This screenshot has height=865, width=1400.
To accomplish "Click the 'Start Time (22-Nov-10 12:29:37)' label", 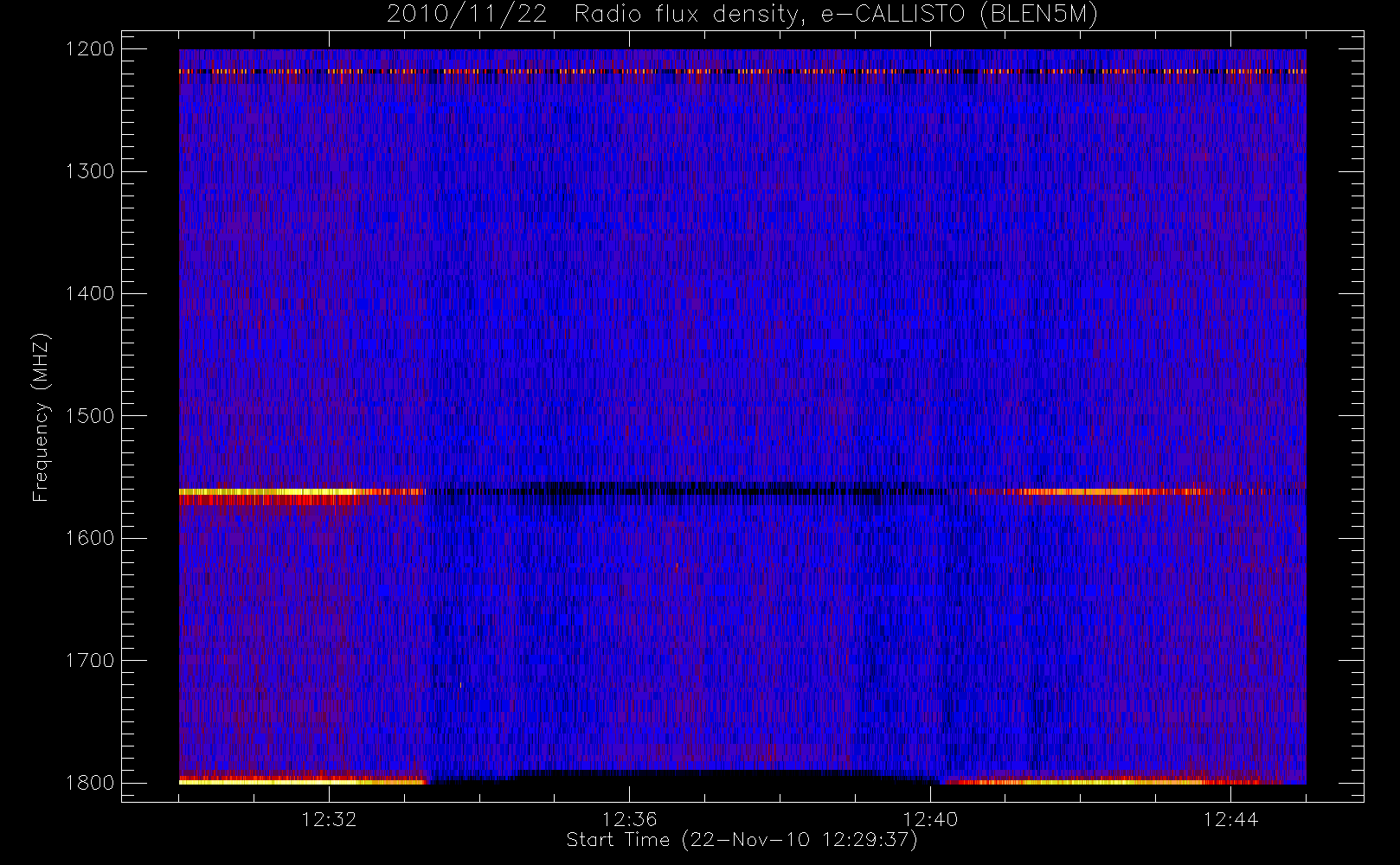I will click(742, 840).
